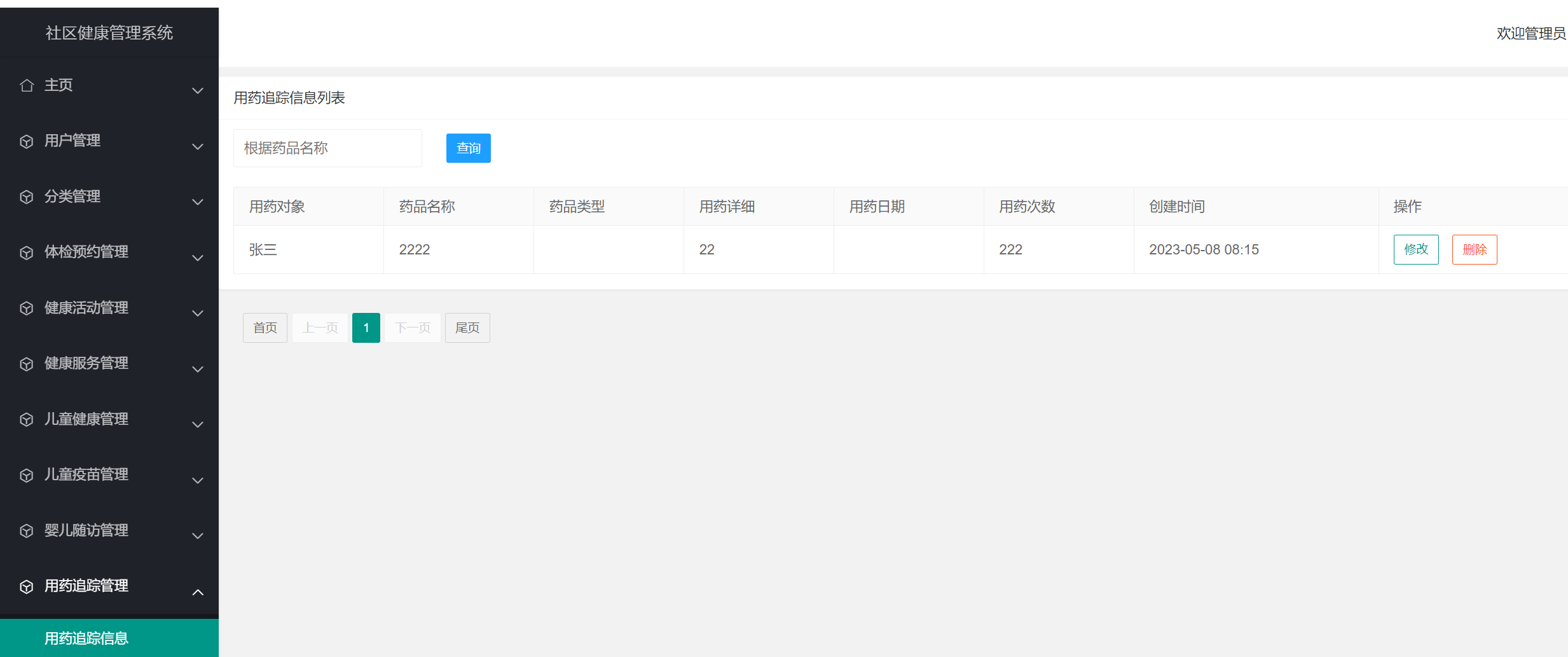Click the cube icon beside 儿童疫苗管理
1568x657 pixels.
point(27,475)
